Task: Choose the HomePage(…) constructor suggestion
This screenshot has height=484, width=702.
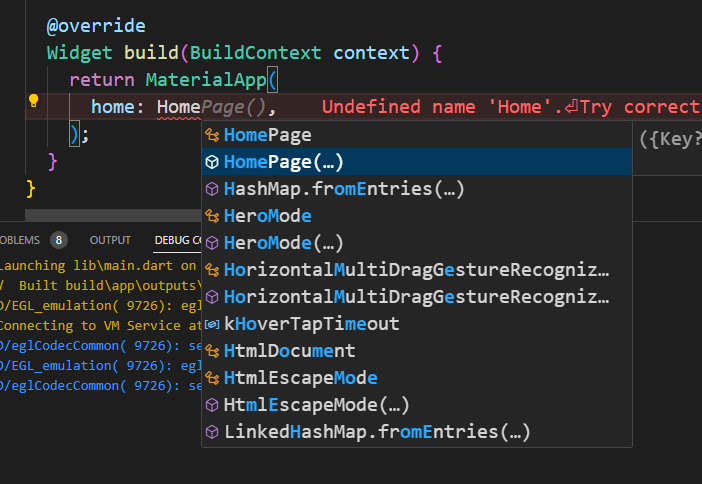Action: (x=417, y=162)
